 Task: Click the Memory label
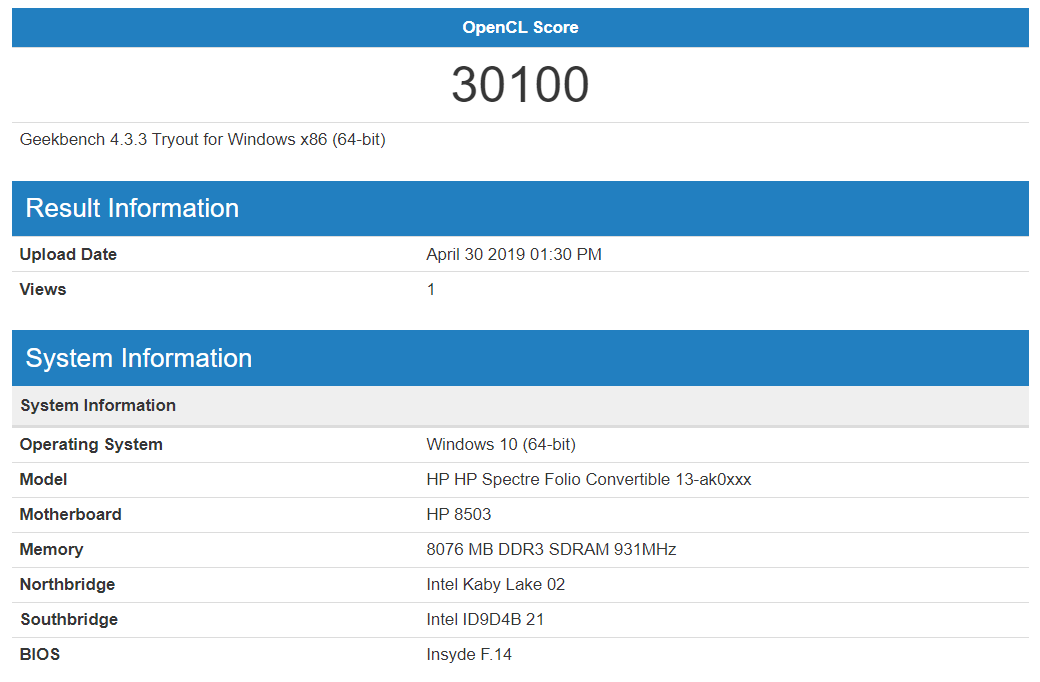(51, 549)
